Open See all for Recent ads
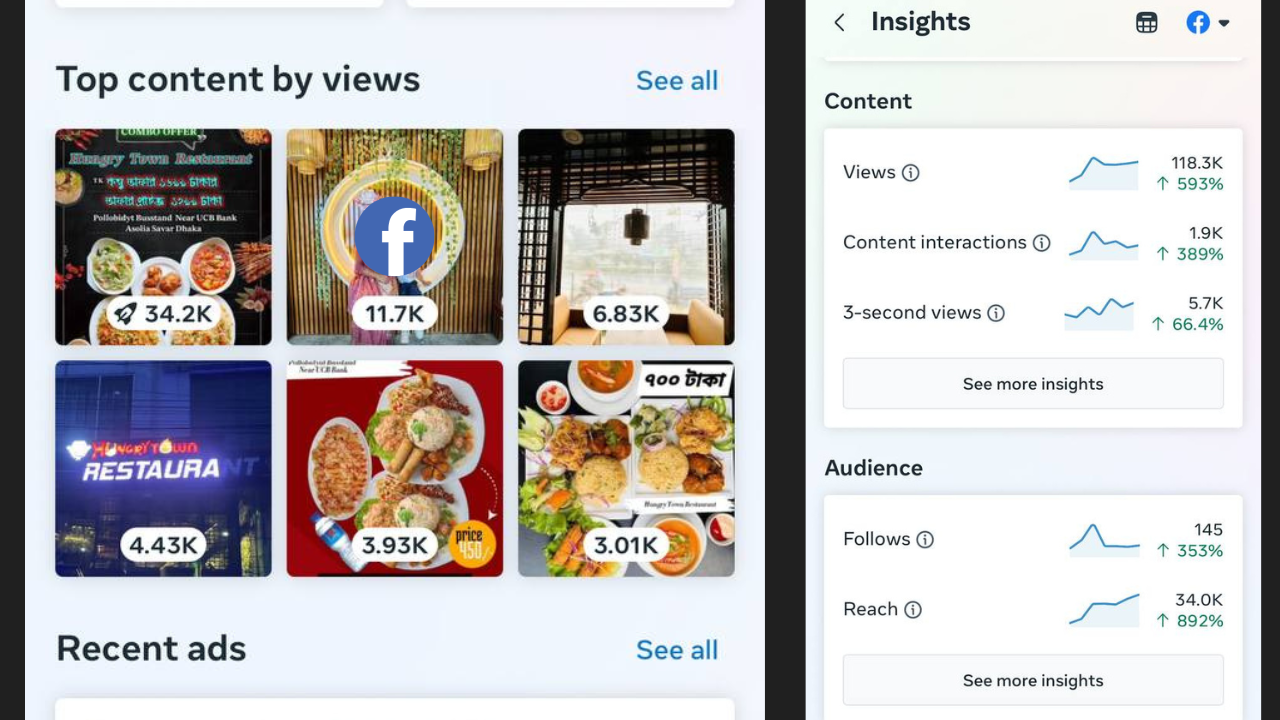The image size is (1280, 720). [677, 650]
